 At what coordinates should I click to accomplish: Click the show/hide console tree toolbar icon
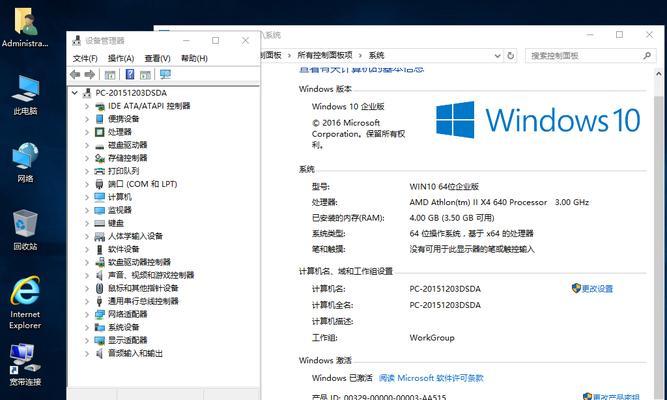click(110, 75)
